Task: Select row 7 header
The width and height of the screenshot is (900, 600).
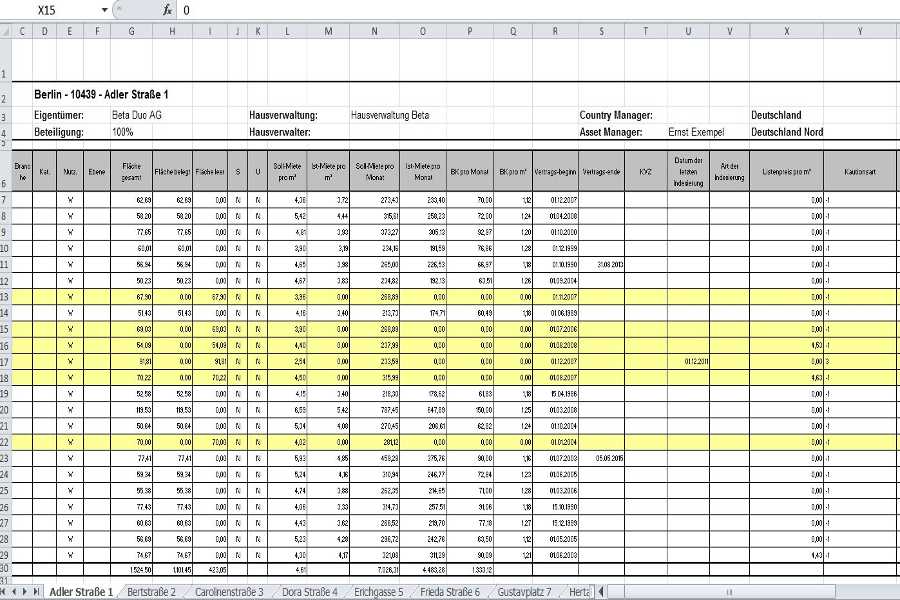Action: (5, 200)
